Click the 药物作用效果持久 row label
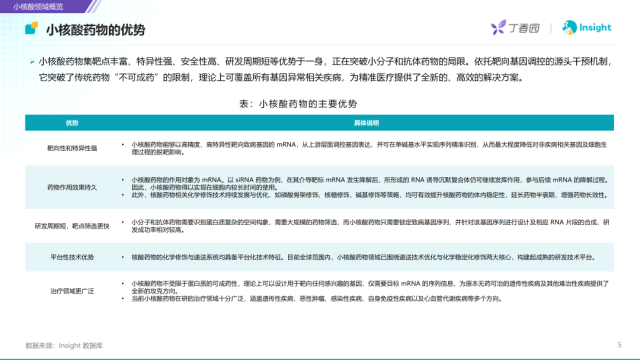 coord(72,187)
